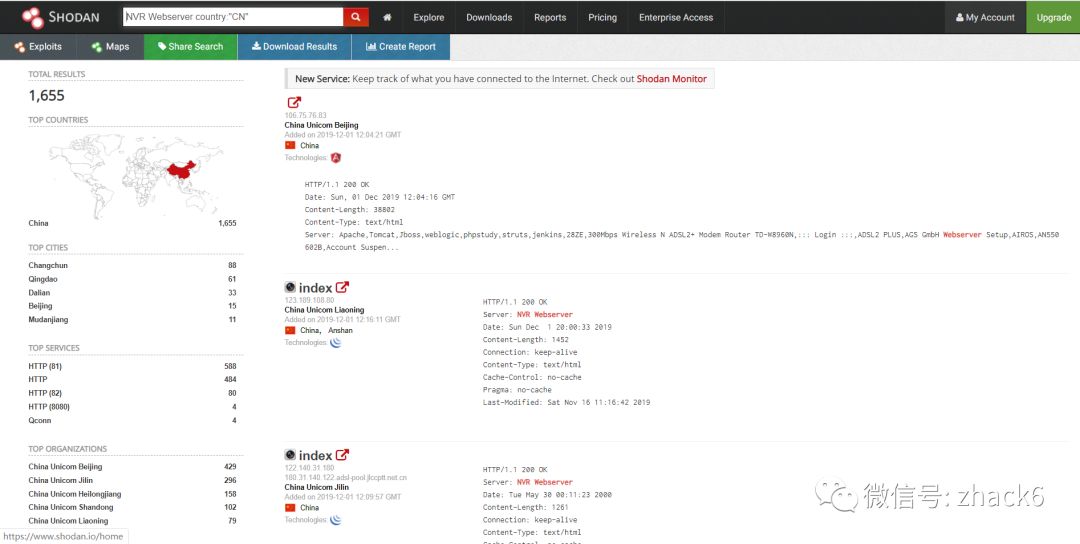Click China flag next to Anshan
Viewport: 1080px width, 544px height.
290,331
